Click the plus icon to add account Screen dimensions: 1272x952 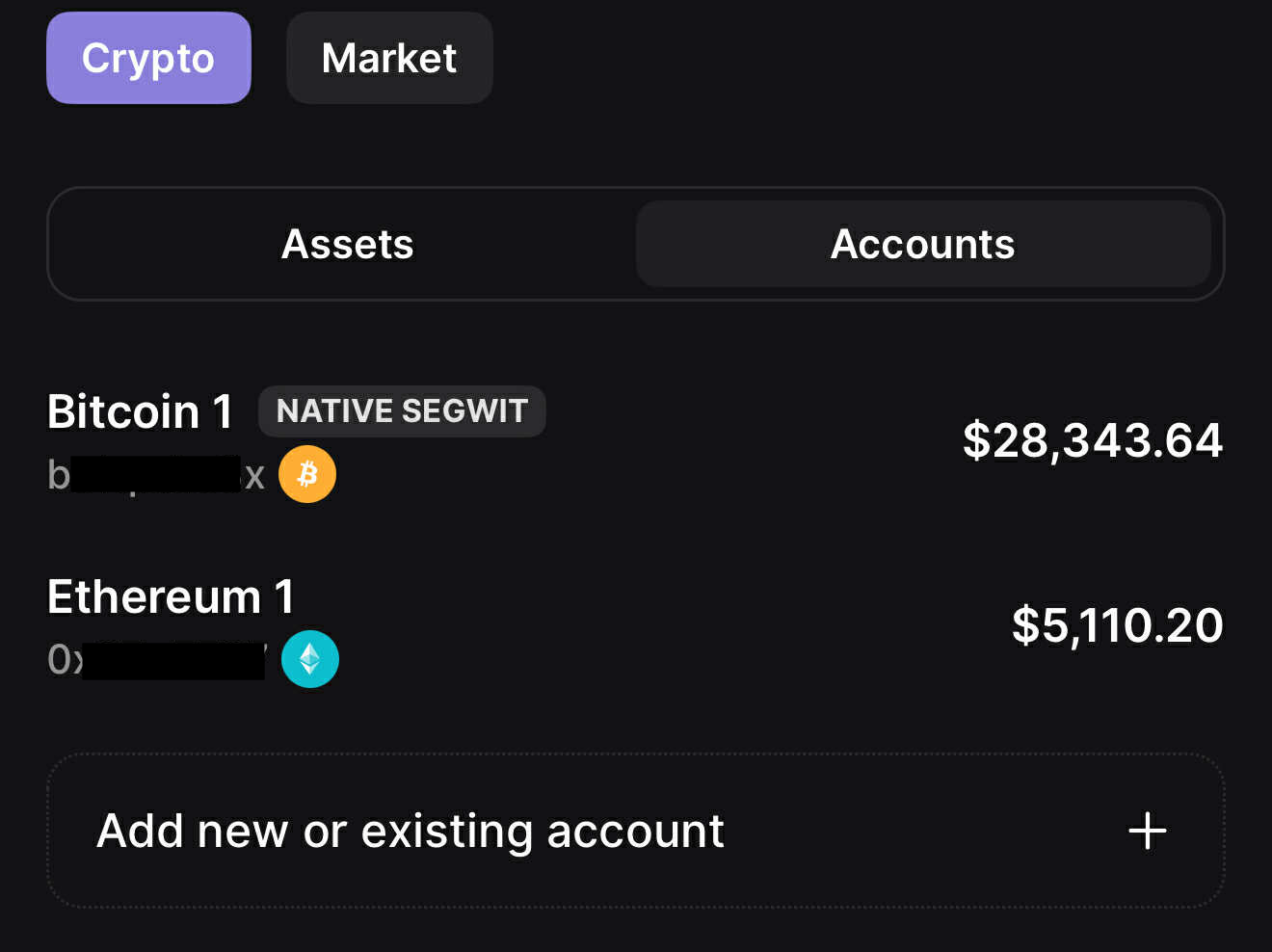(1147, 831)
